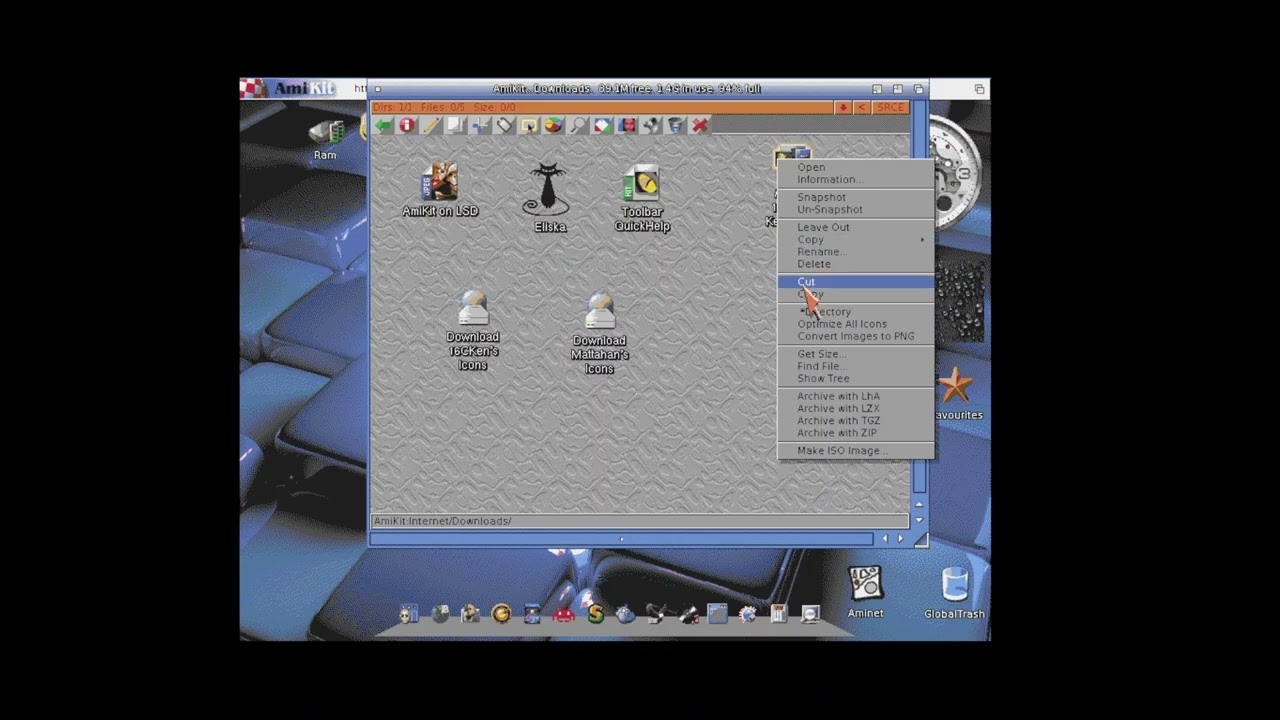The height and width of the screenshot is (720, 1280).
Task: Open the Ram disk desktop icon
Action: click(325, 139)
